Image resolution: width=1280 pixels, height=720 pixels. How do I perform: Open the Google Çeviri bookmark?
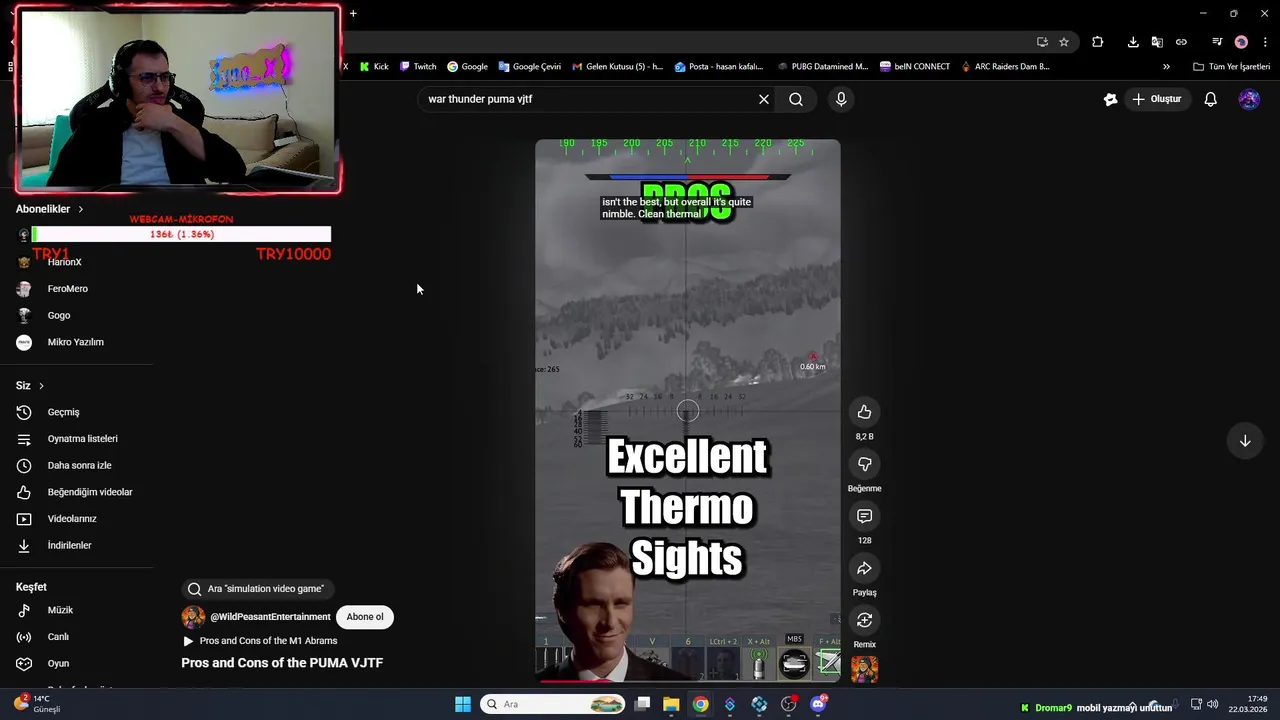tap(530, 67)
